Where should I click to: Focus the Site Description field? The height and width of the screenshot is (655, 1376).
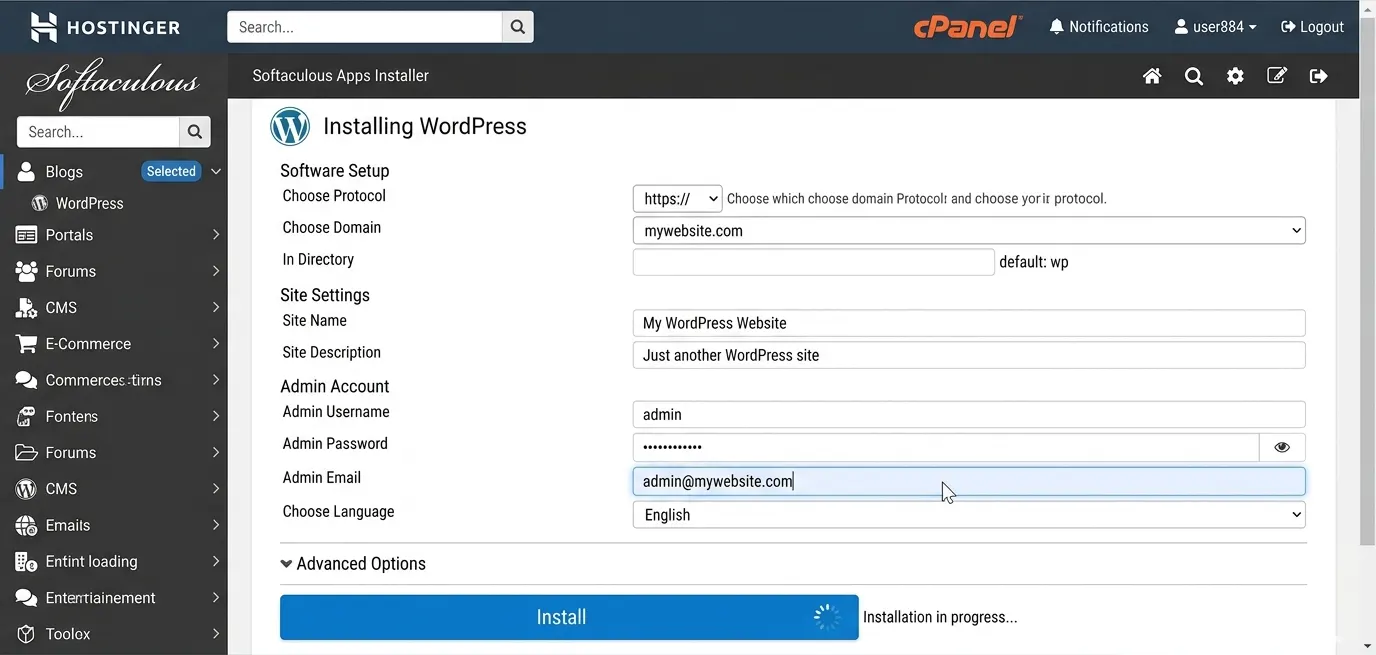(x=969, y=355)
